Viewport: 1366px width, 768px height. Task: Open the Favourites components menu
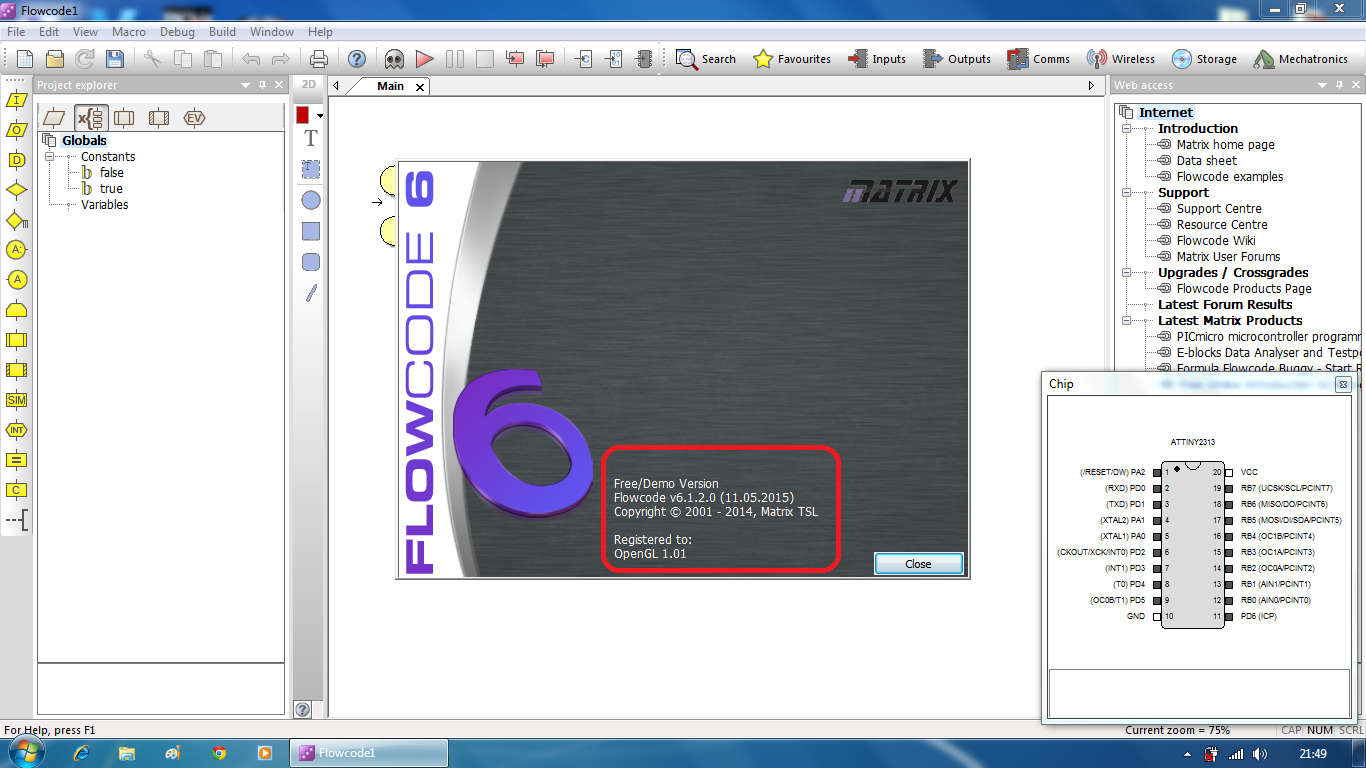coord(792,59)
